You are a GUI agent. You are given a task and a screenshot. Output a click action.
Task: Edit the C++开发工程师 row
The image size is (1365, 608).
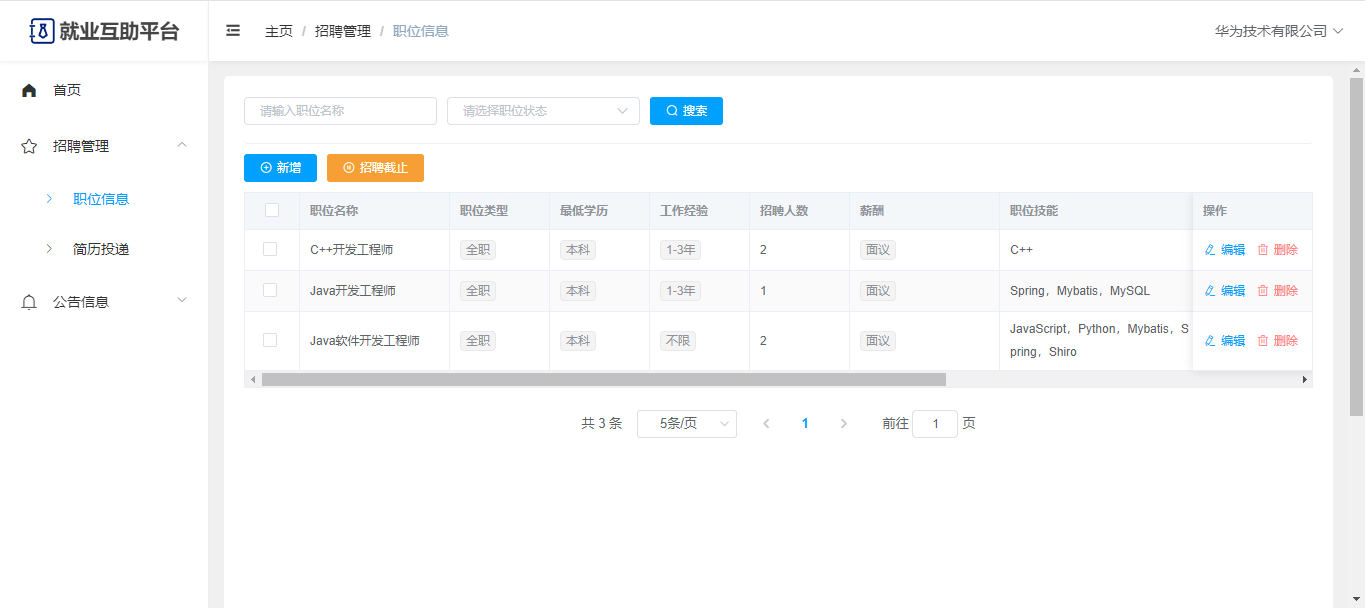1225,250
